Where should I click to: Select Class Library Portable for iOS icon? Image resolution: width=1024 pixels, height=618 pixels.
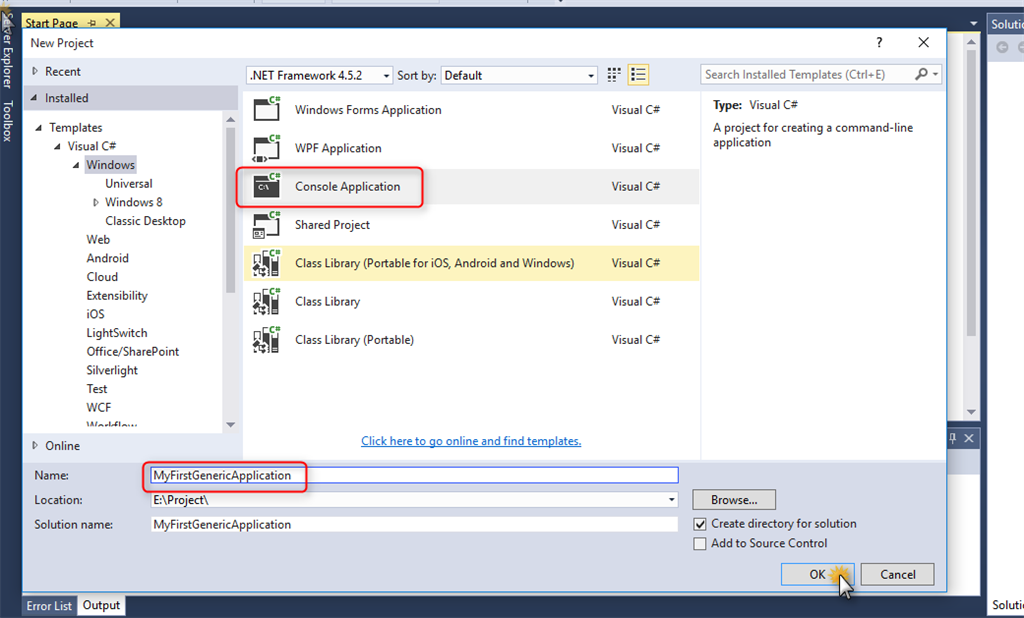[266, 263]
